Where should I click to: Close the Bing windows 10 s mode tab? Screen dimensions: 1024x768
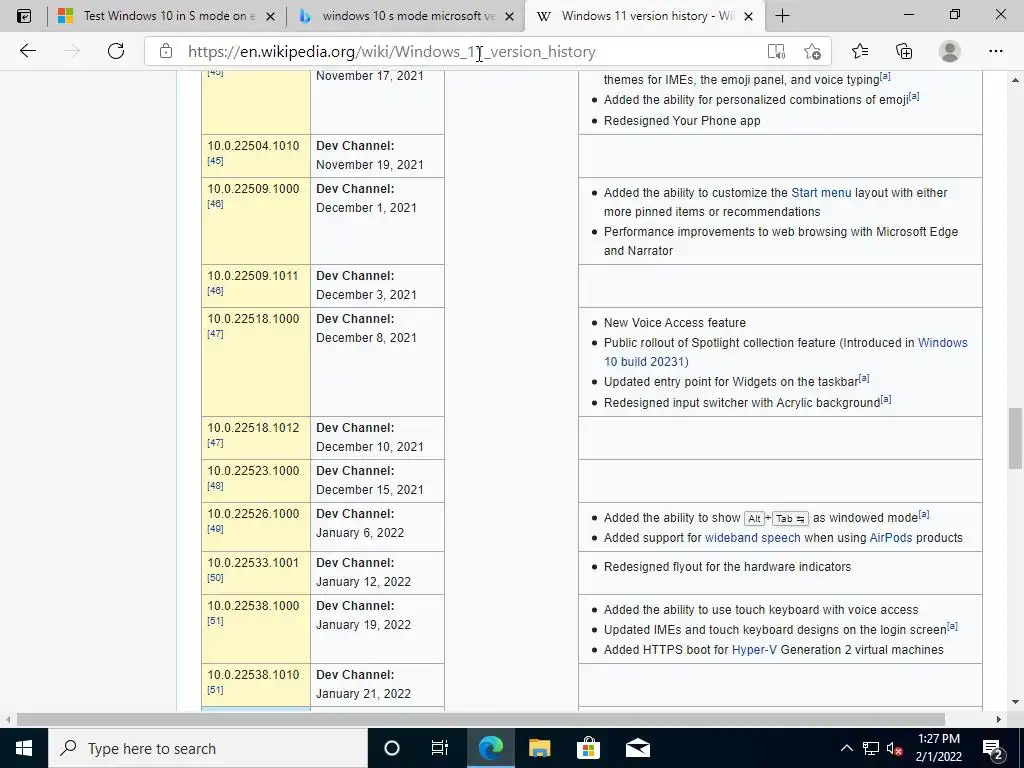pyautogui.click(x=509, y=16)
